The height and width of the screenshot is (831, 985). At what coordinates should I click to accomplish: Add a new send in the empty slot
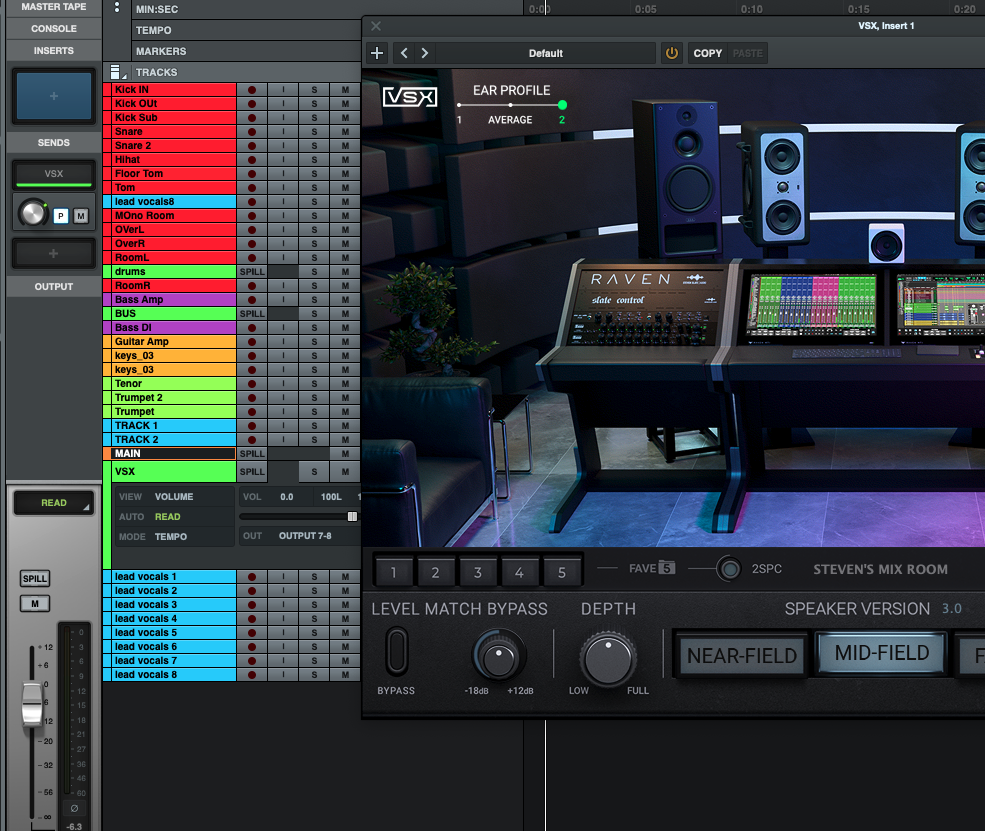[x=54, y=253]
